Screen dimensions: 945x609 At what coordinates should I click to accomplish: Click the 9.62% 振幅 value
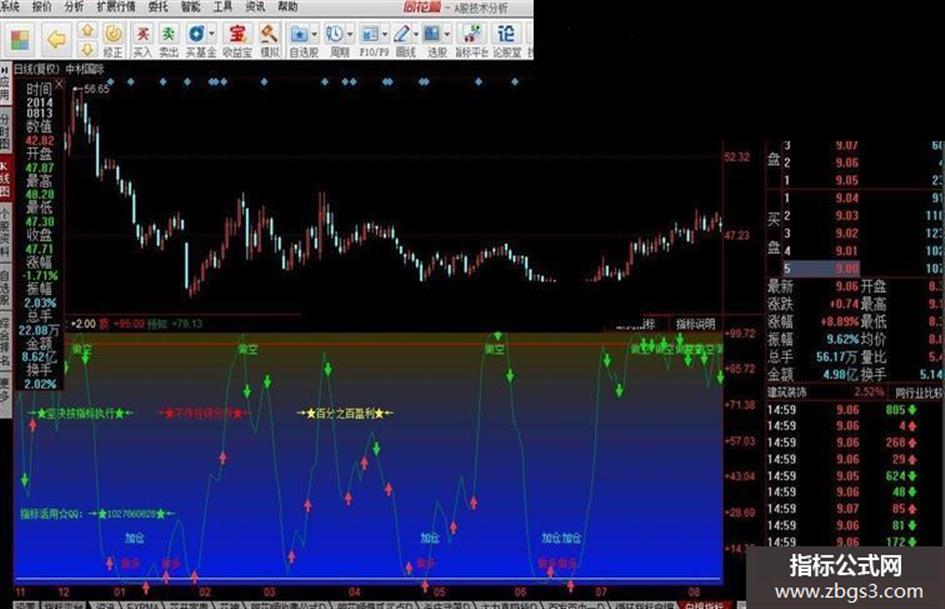(x=842, y=339)
